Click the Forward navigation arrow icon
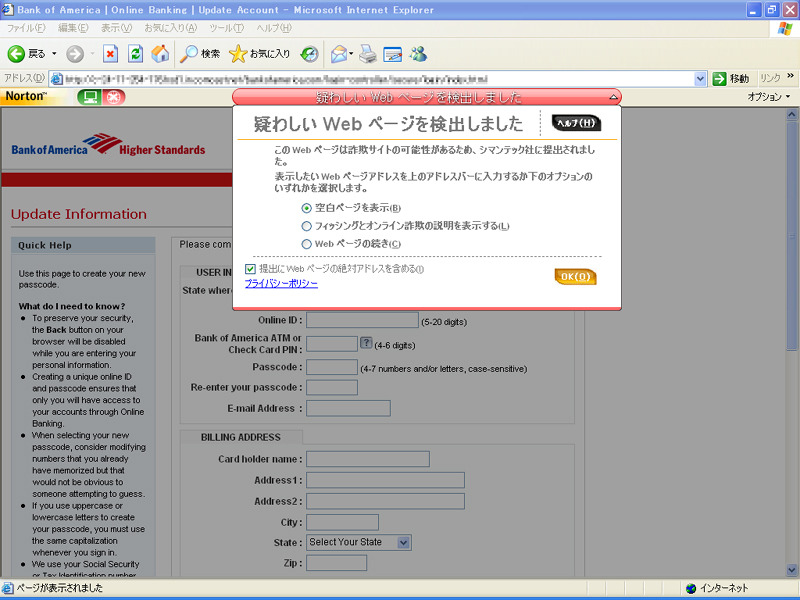The height and width of the screenshot is (600, 800). tap(75, 54)
